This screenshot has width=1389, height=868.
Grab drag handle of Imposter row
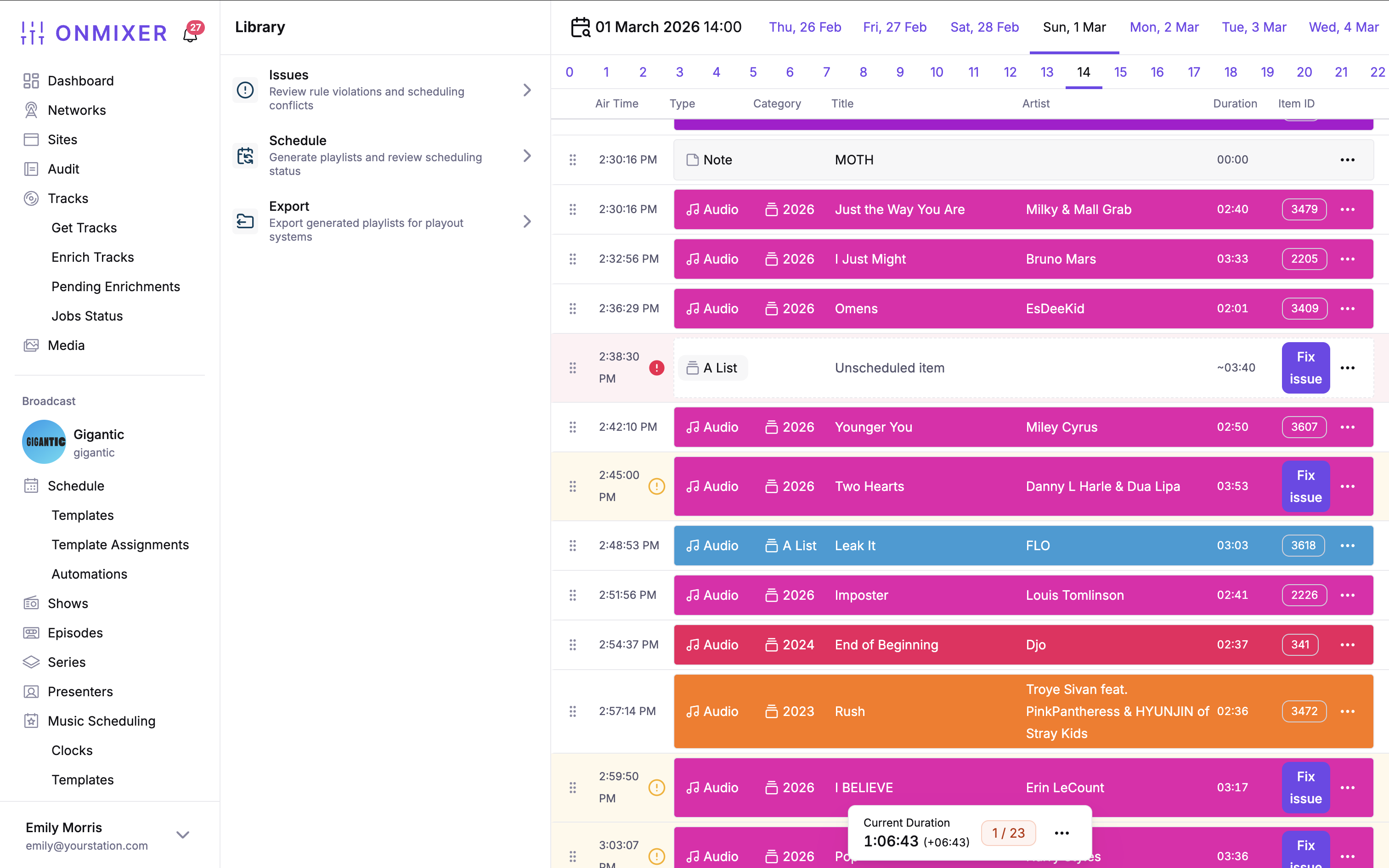coord(572,595)
